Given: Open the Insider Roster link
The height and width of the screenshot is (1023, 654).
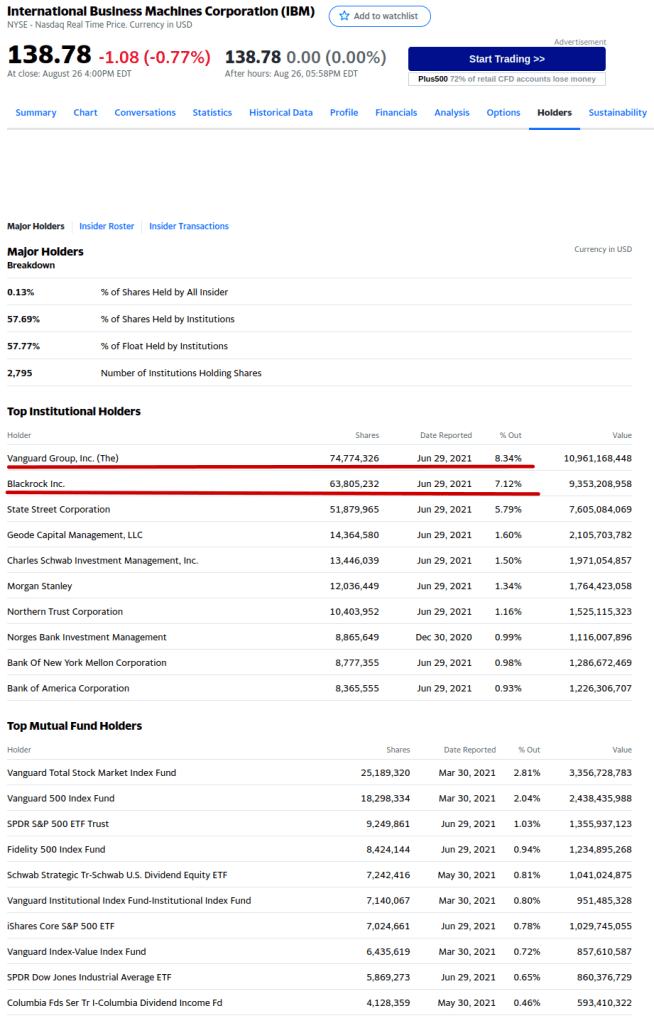Looking at the screenshot, I should [107, 226].
